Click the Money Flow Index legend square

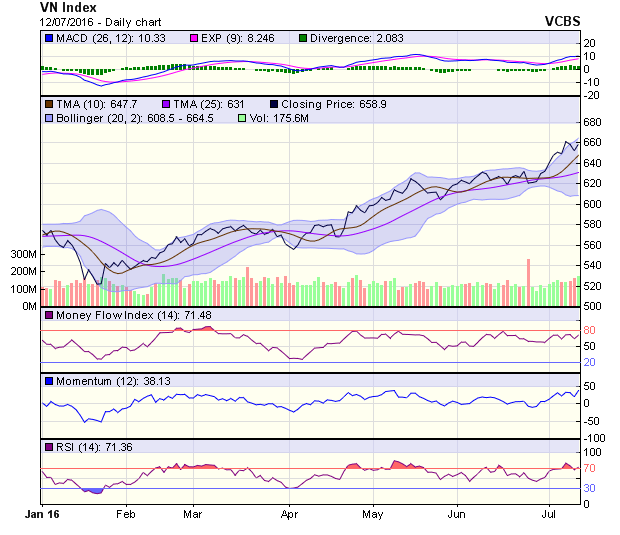click(48, 316)
